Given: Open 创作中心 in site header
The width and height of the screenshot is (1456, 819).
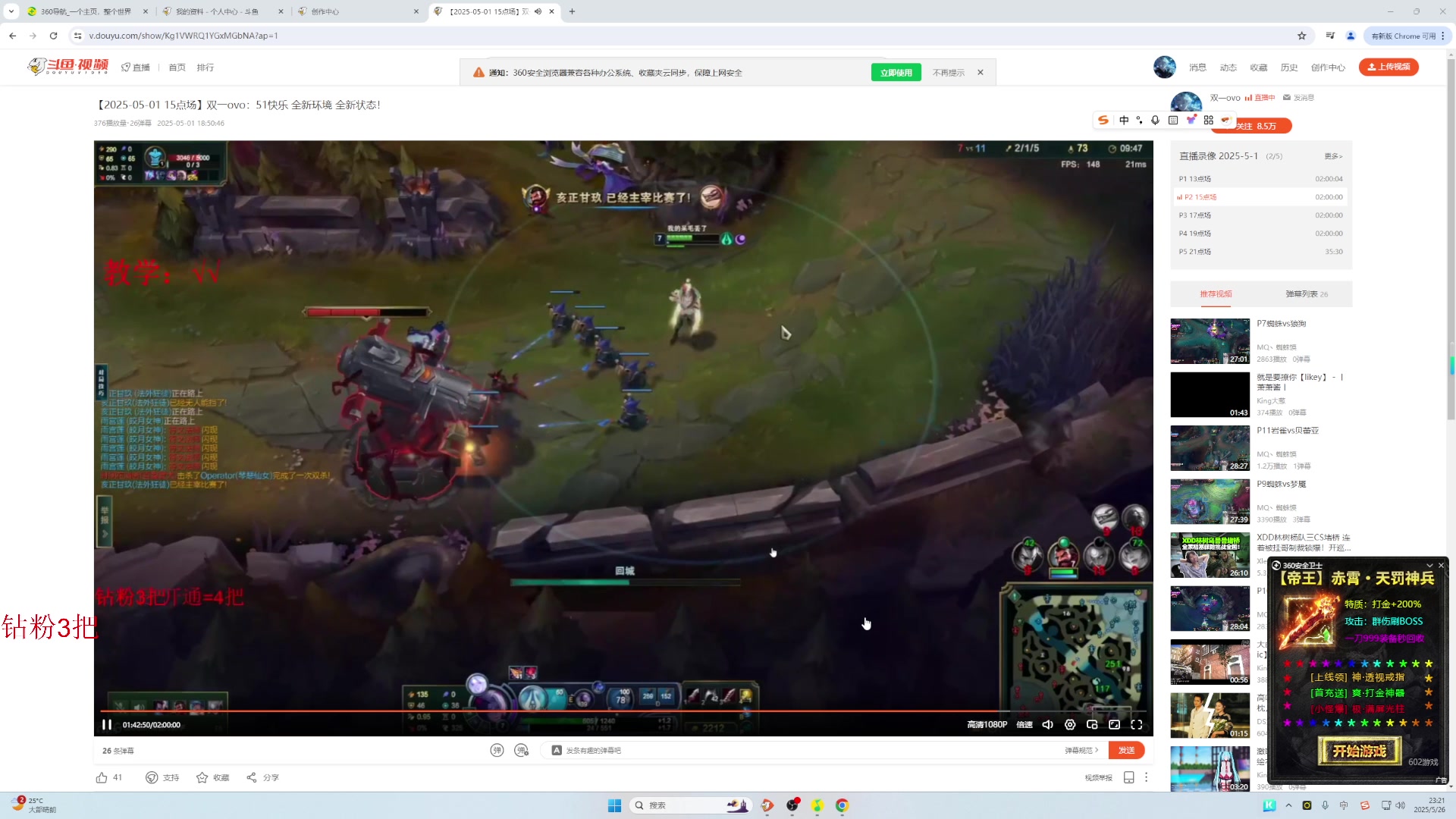Looking at the screenshot, I should [x=1328, y=67].
